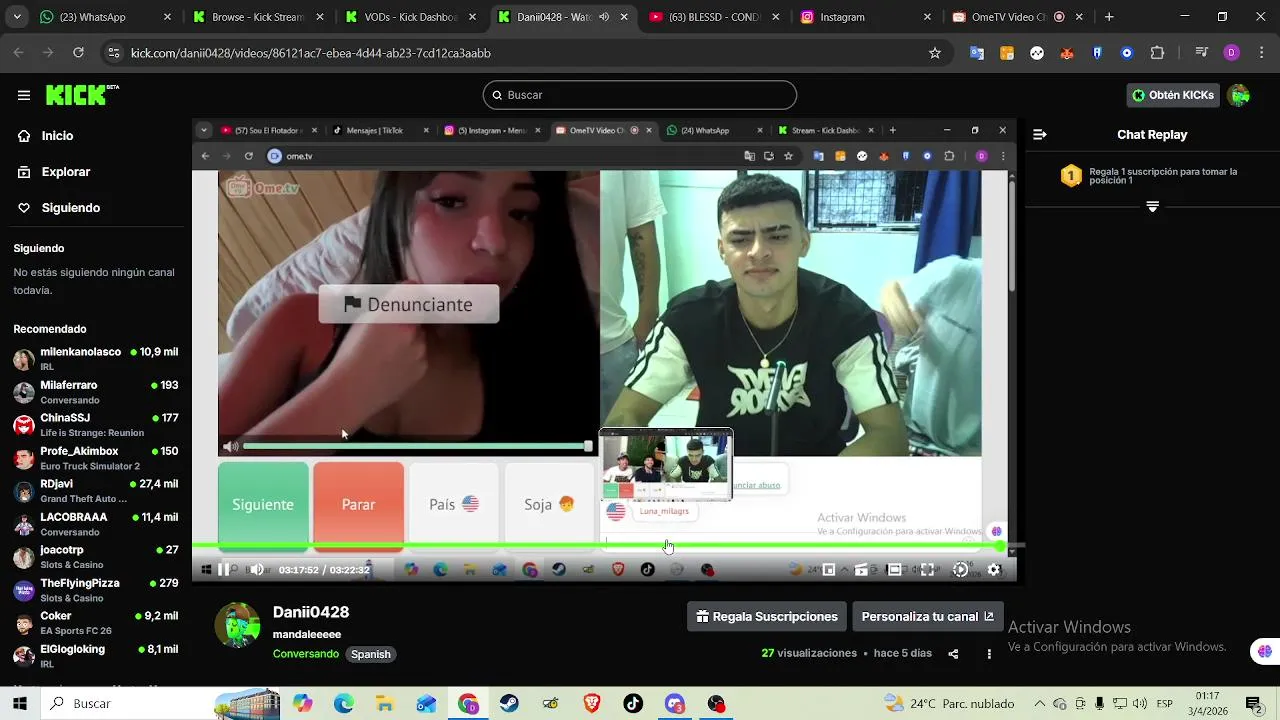Open the video options three-dot menu
Image resolution: width=1280 pixels, height=720 pixels.
[x=989, y=654]
